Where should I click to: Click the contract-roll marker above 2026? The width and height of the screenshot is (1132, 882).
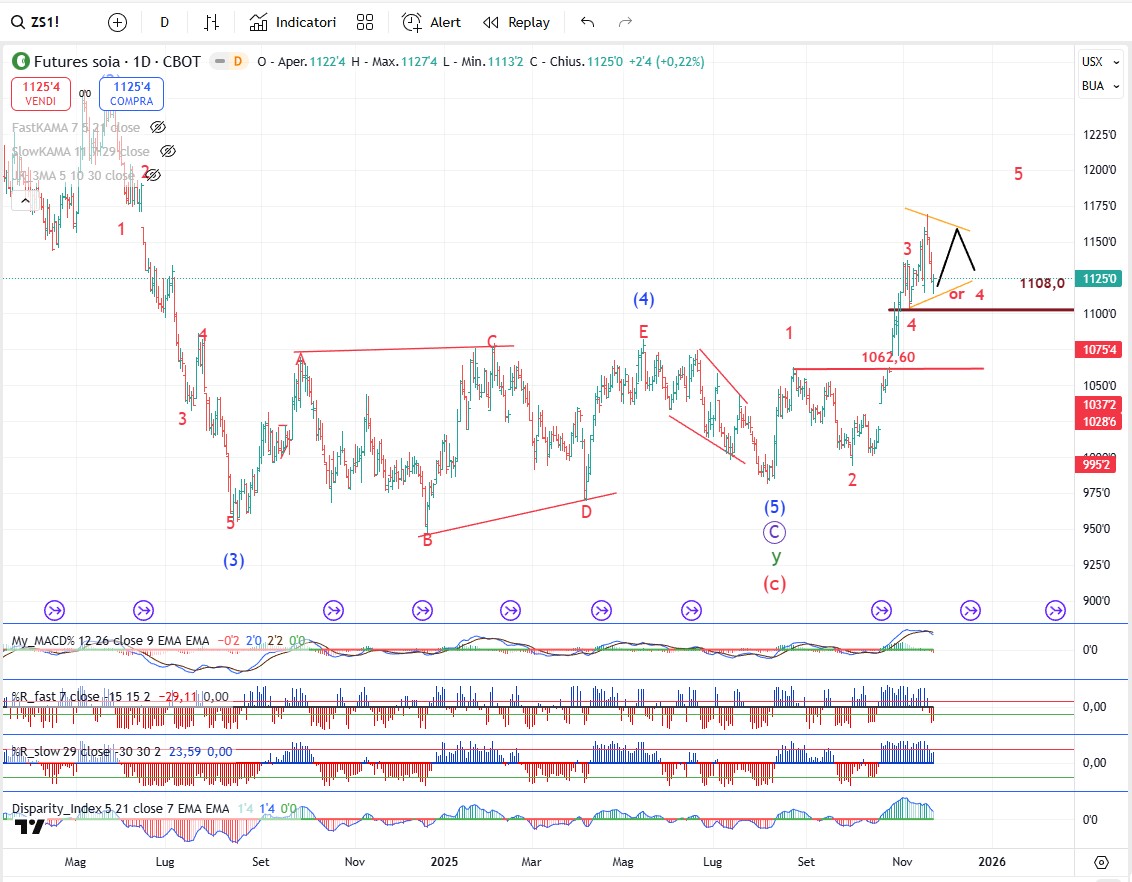point(970,611)
